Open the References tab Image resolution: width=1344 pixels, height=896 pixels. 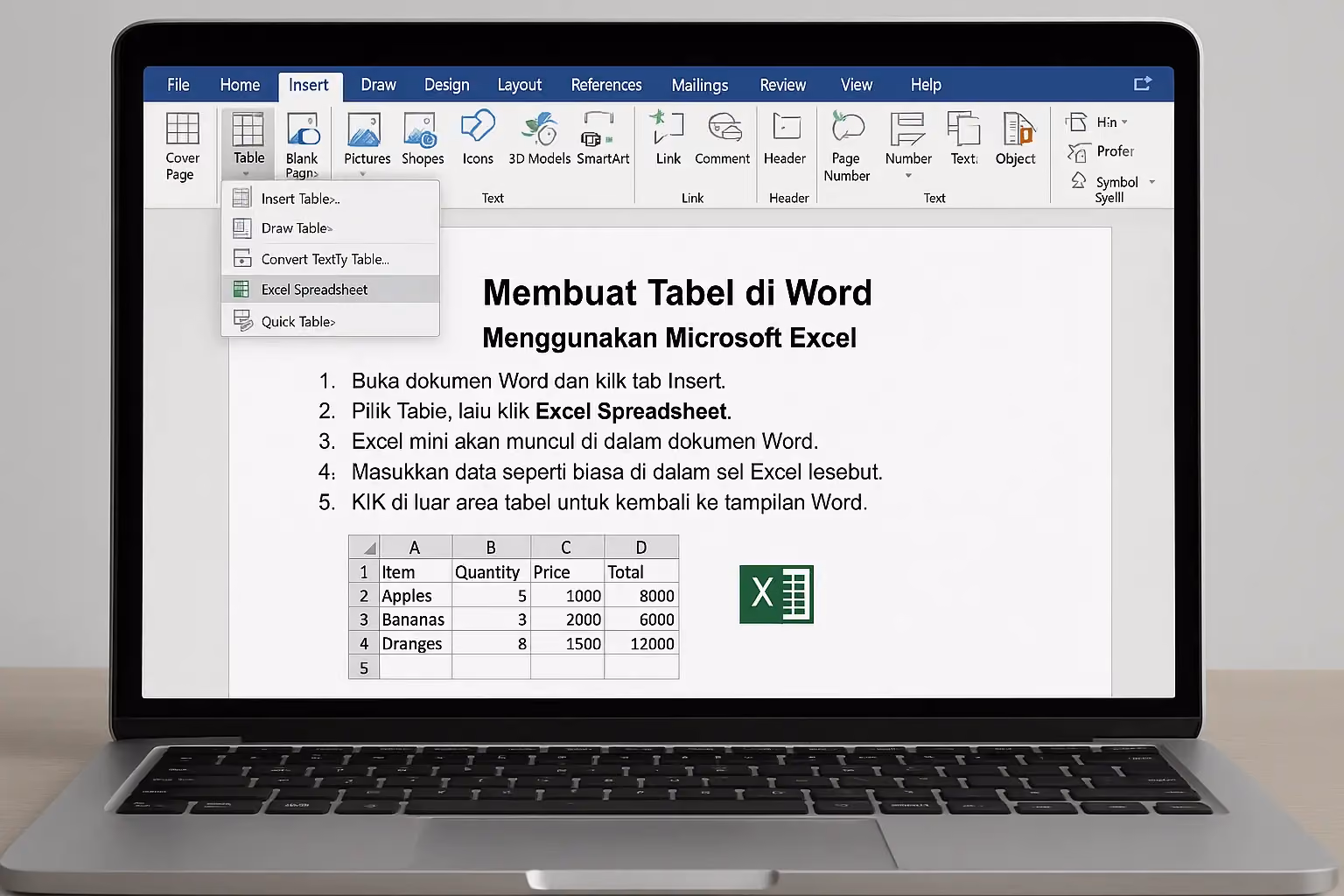pyautogui.click(x=606, y=85)
